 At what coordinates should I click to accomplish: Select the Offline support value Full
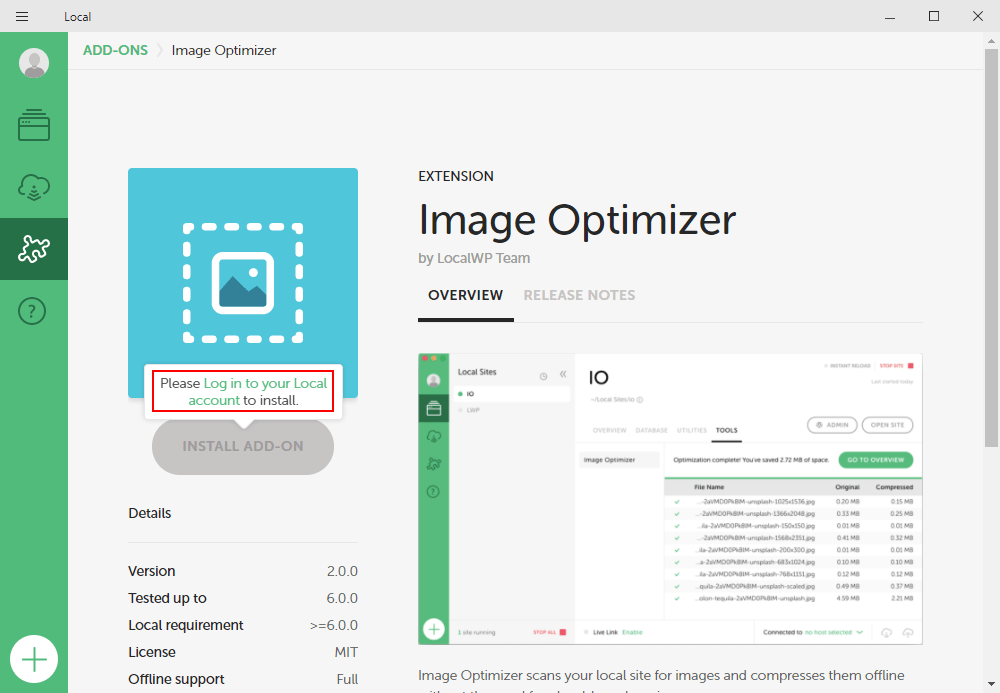[348, 680]
